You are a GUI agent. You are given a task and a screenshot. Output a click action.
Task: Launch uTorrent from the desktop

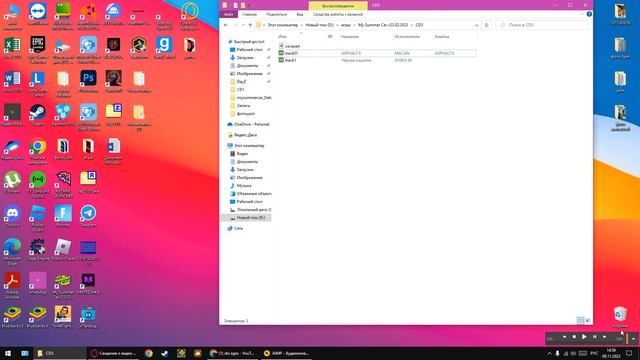tap(12, 182)
